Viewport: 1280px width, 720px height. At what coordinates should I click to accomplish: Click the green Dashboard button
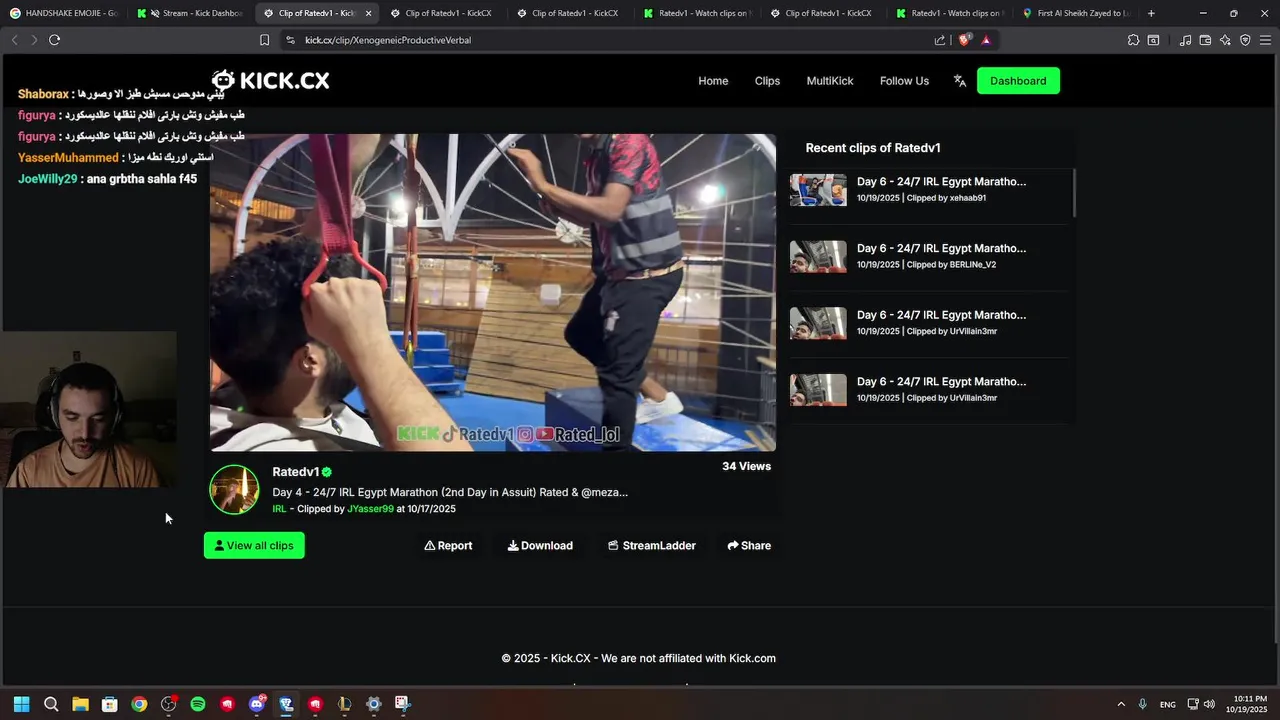pos(1018,81)
